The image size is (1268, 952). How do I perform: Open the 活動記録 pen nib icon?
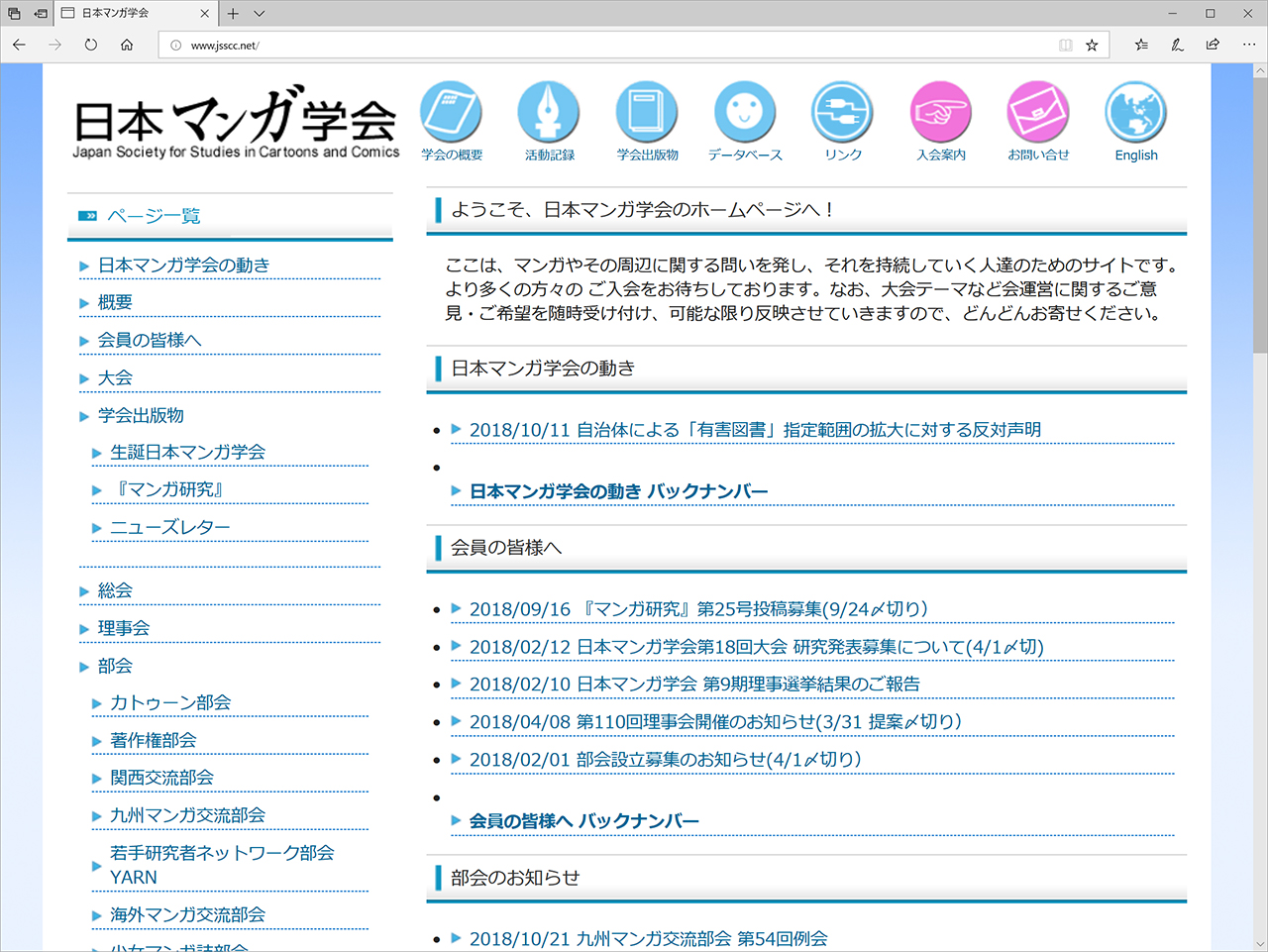(549, 112)
